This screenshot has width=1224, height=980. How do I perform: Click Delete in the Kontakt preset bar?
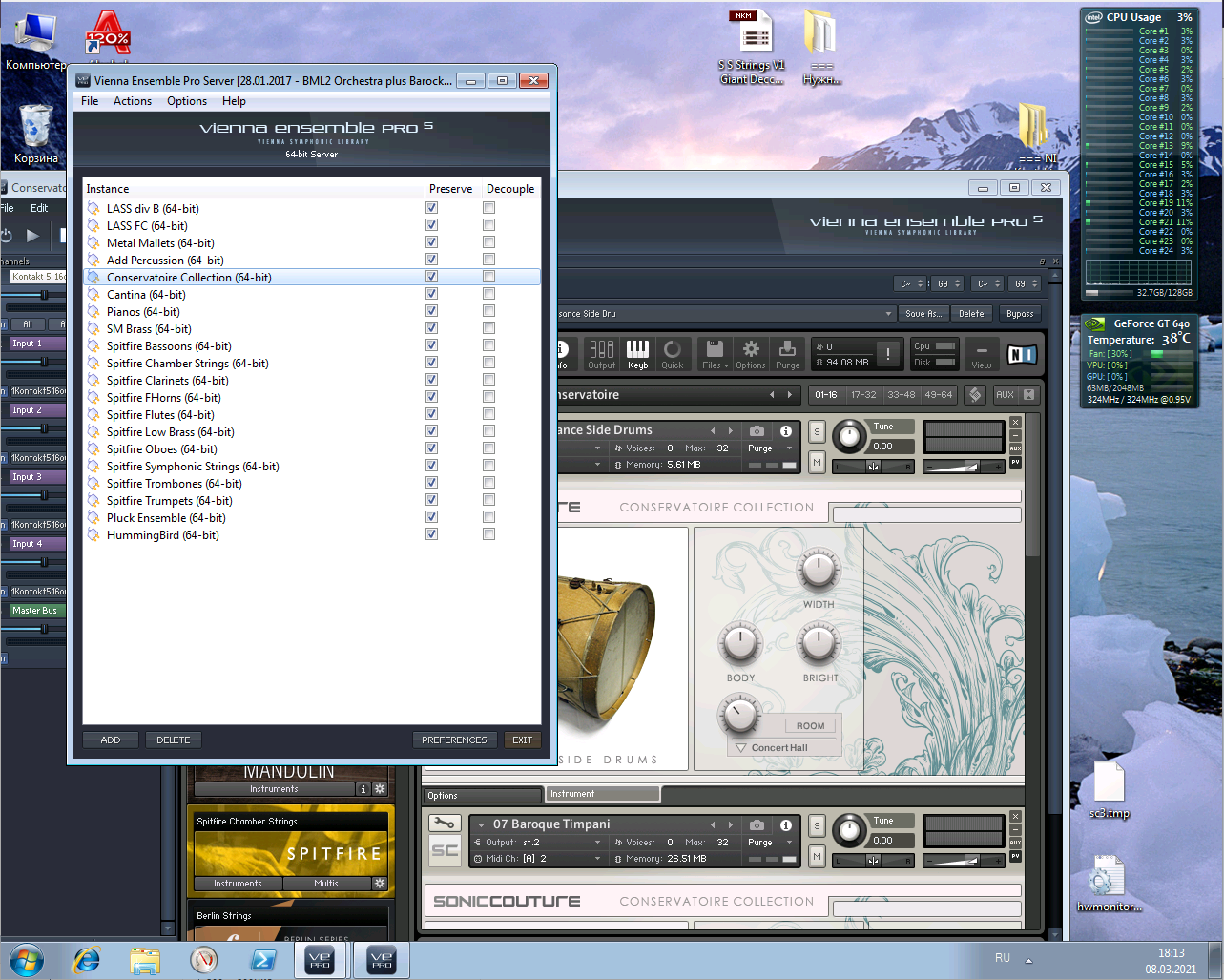click(x=971, y=313)
